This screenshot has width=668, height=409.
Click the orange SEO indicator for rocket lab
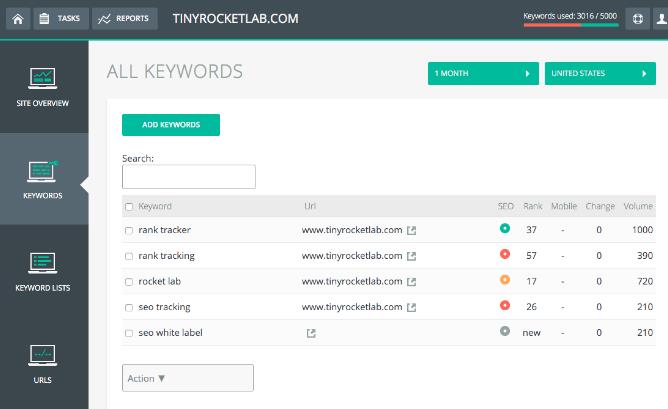(x=505, y=280)
